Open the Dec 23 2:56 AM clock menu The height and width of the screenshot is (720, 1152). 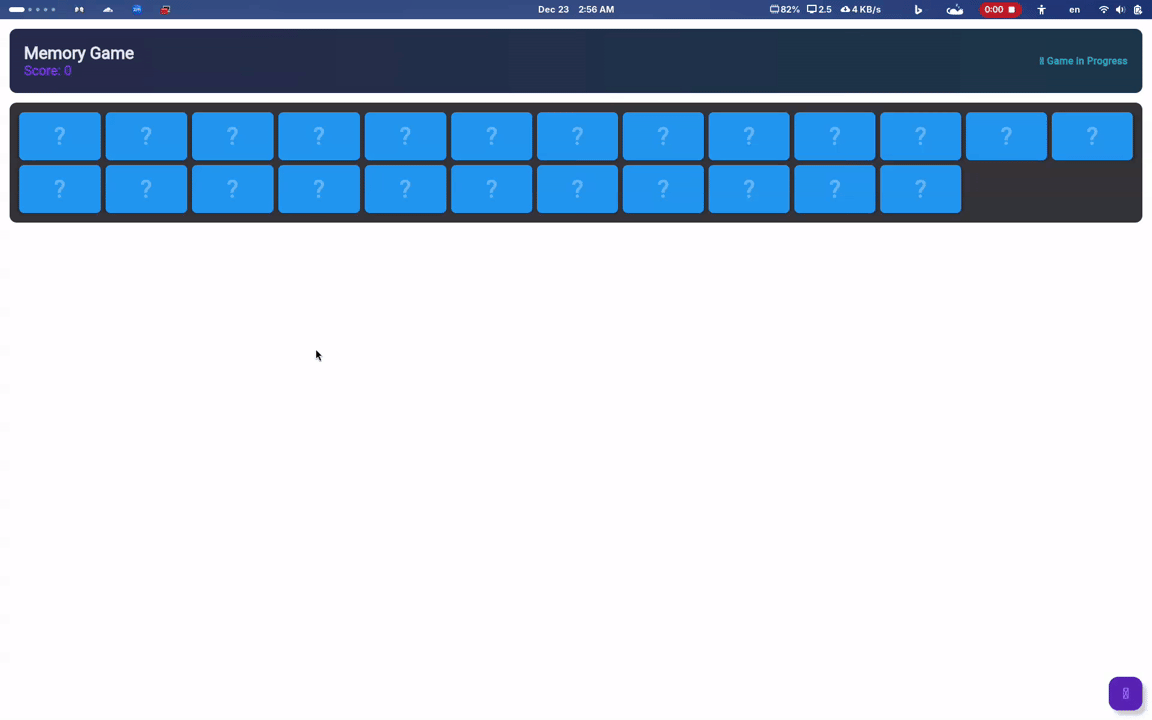click(576, 10)
